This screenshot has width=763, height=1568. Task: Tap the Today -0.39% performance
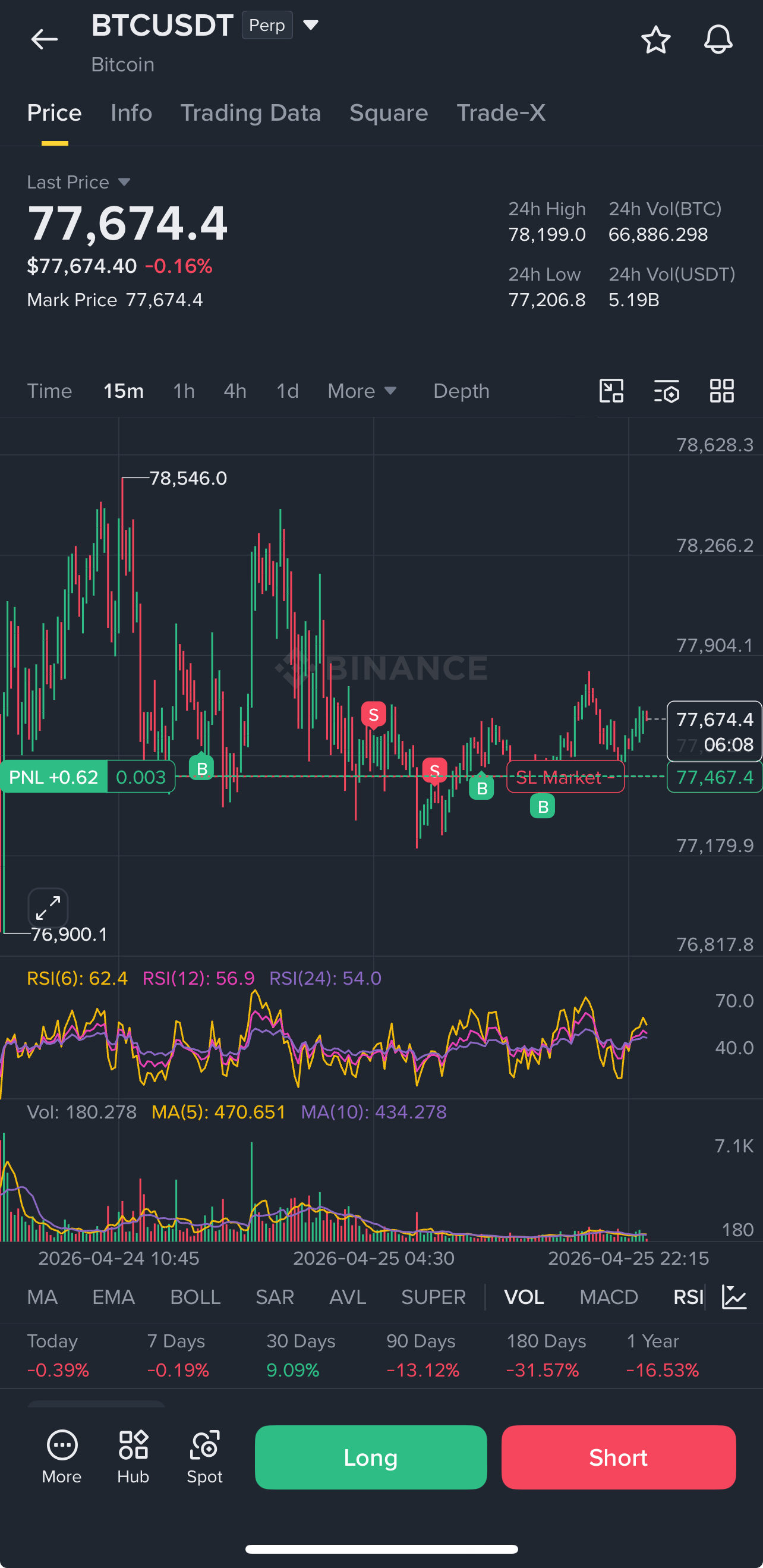58,1356
